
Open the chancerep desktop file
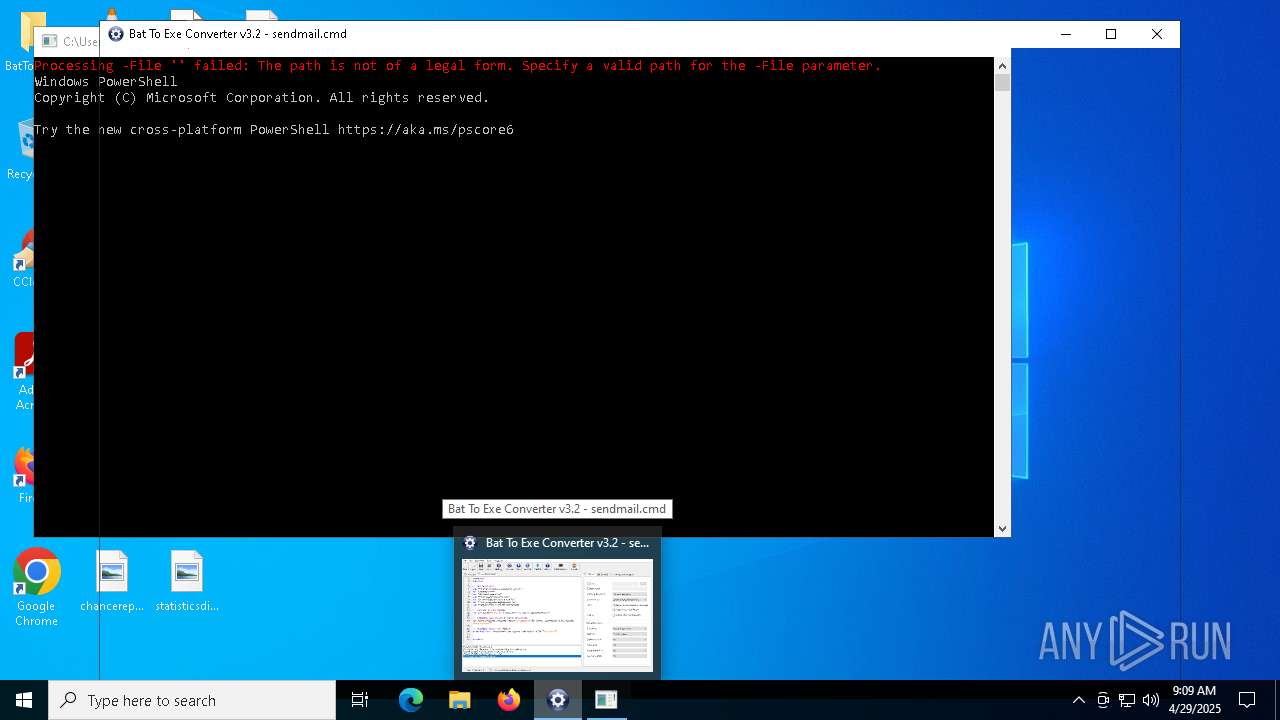click(112, 582)
